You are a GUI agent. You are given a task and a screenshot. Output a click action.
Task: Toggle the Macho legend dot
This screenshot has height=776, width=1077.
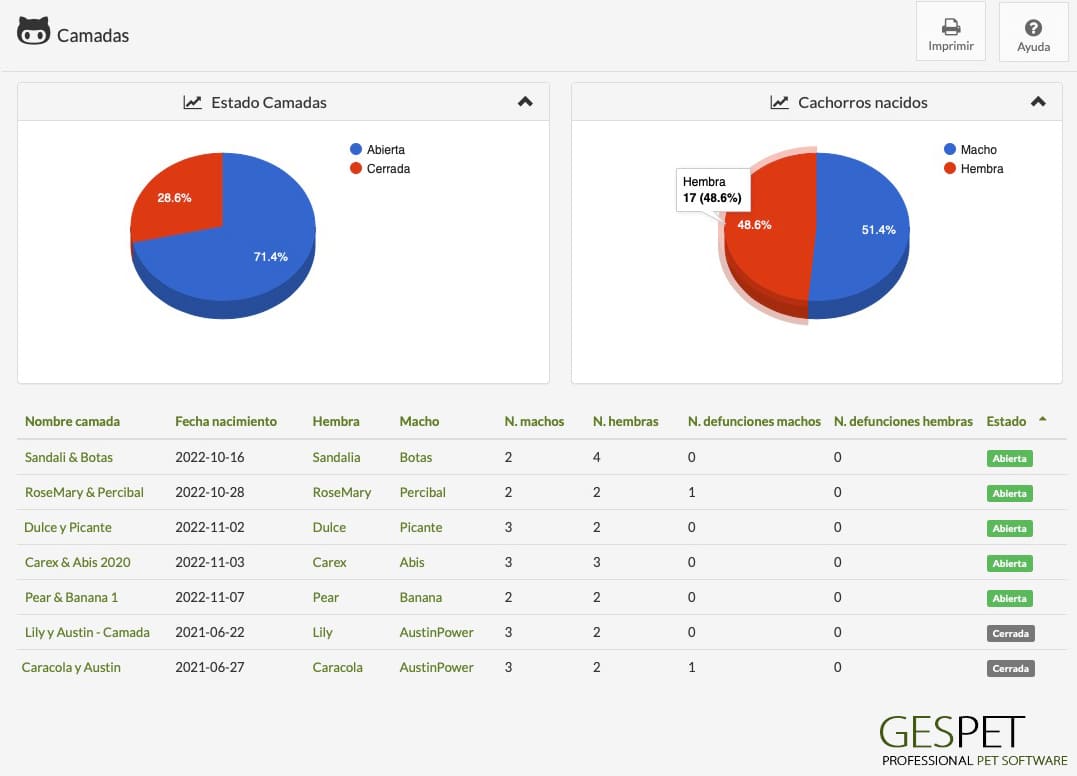[950, 149]
